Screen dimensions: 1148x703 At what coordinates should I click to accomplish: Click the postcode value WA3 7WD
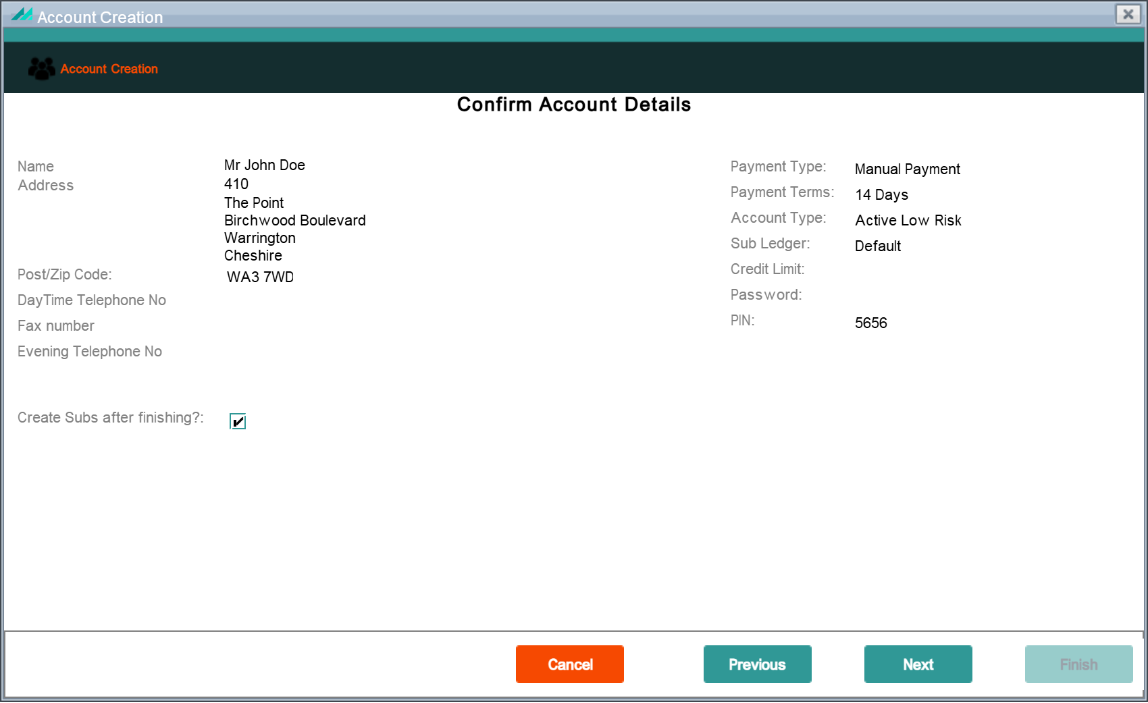coord(260,277)
